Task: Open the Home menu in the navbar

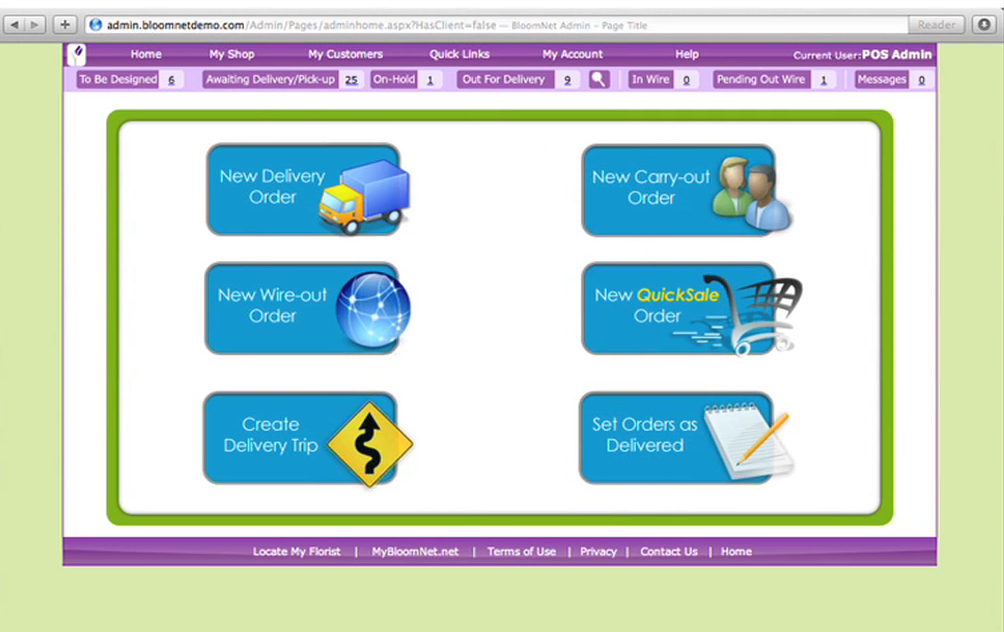Action: tap(146, 54)
